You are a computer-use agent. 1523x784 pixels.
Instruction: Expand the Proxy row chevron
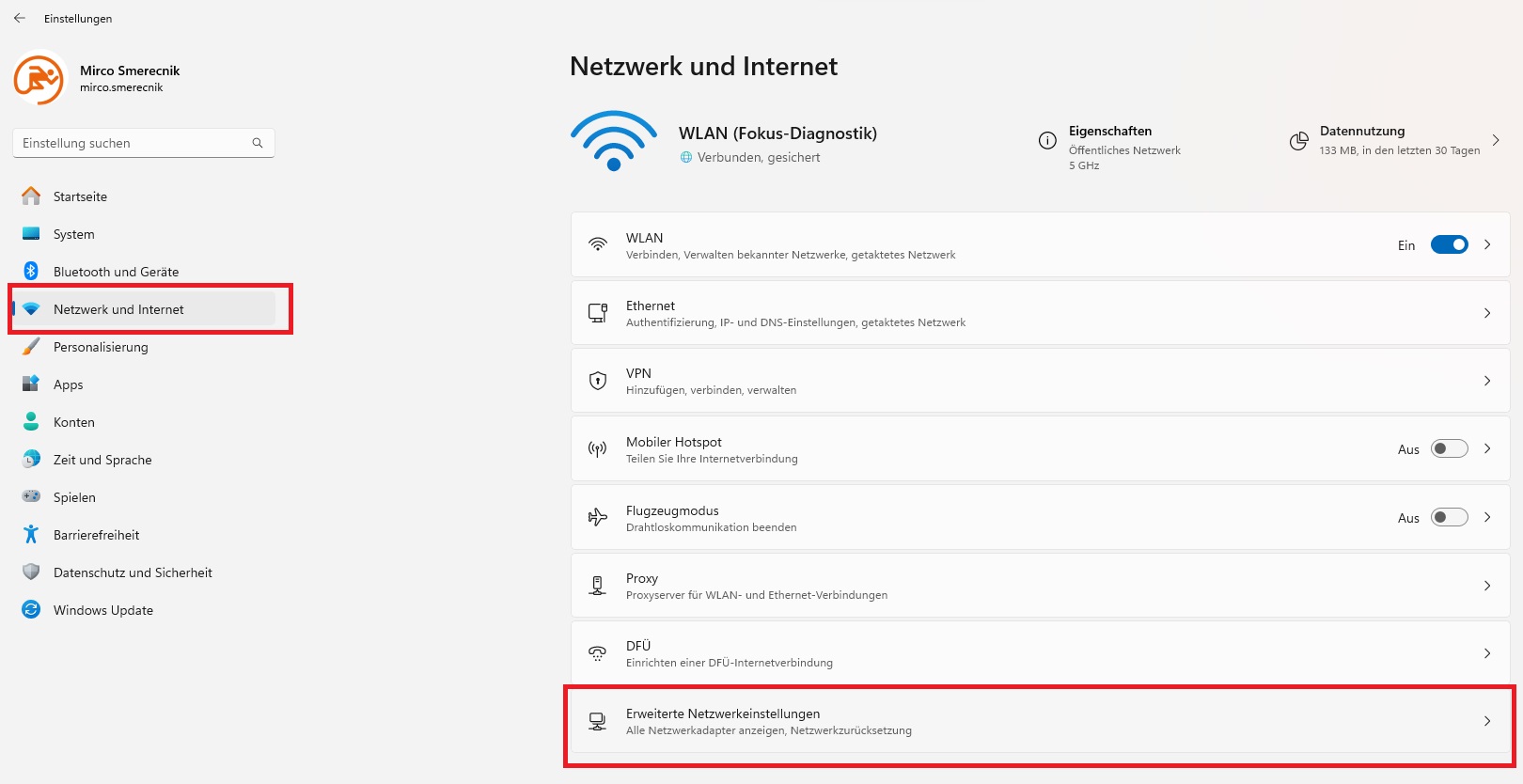click(x=1487, y=586)
